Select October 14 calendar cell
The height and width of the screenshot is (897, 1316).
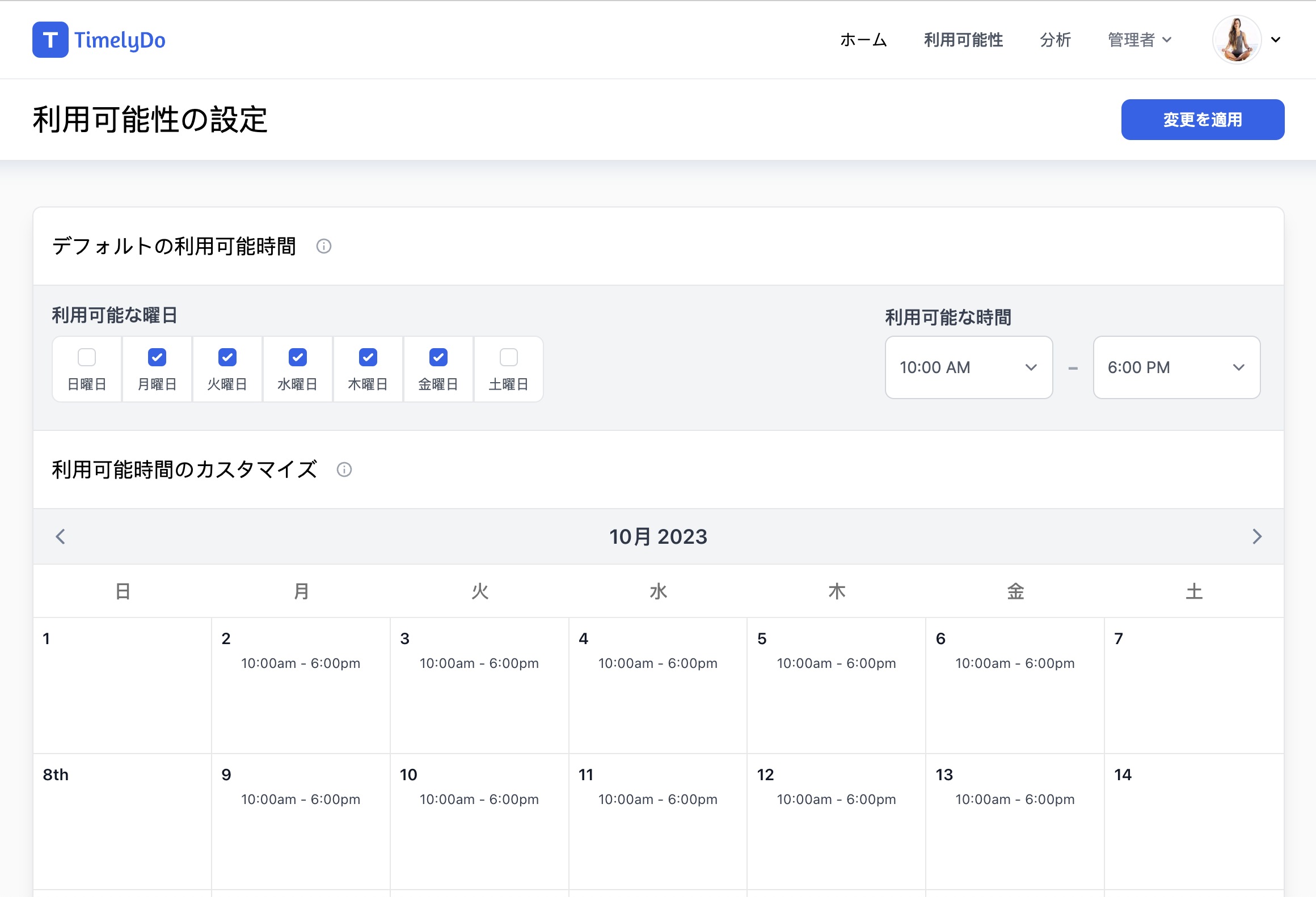click(1194, 822)
